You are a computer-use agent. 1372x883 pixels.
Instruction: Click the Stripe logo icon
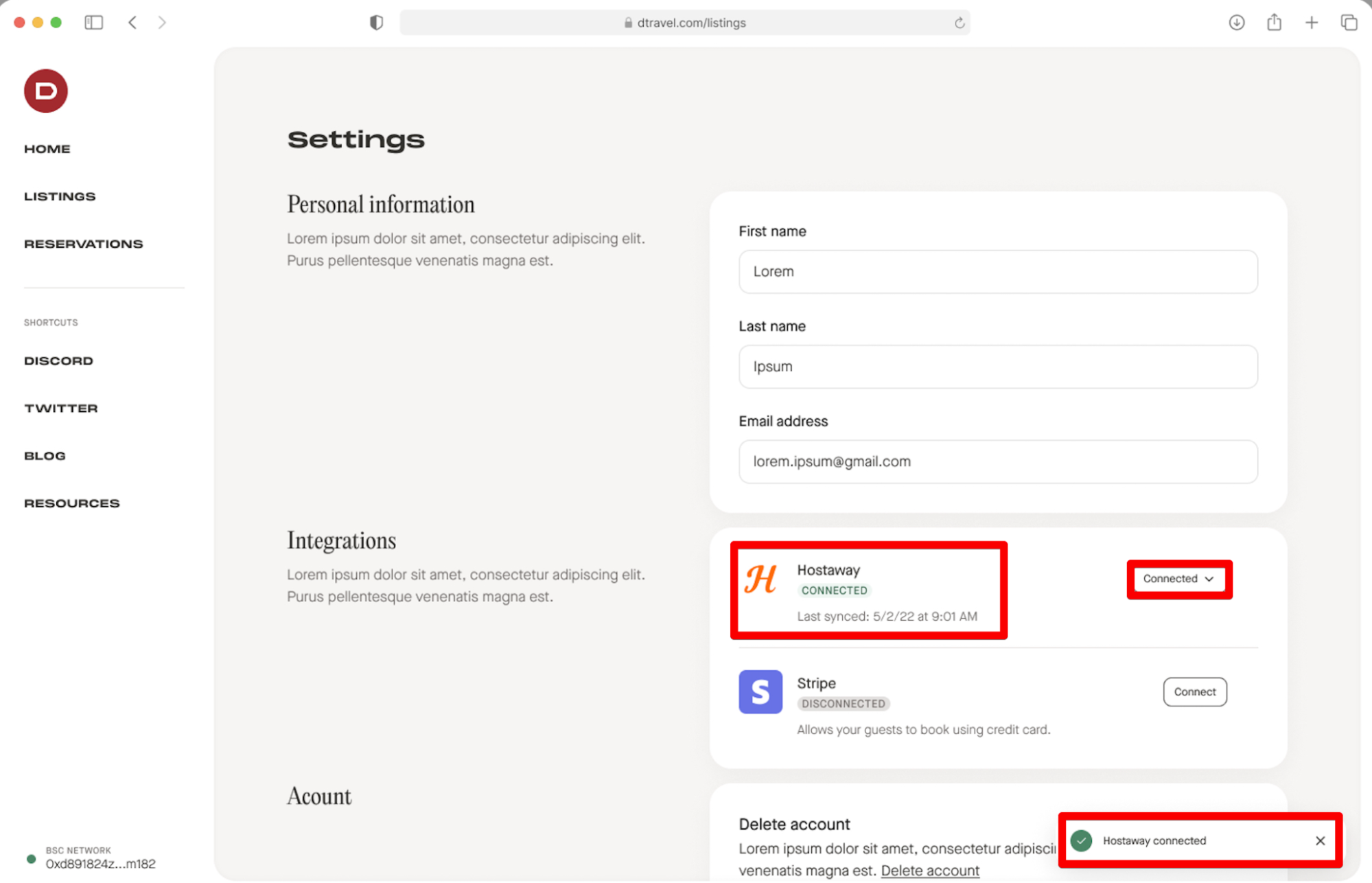click(x=760, y=691)
